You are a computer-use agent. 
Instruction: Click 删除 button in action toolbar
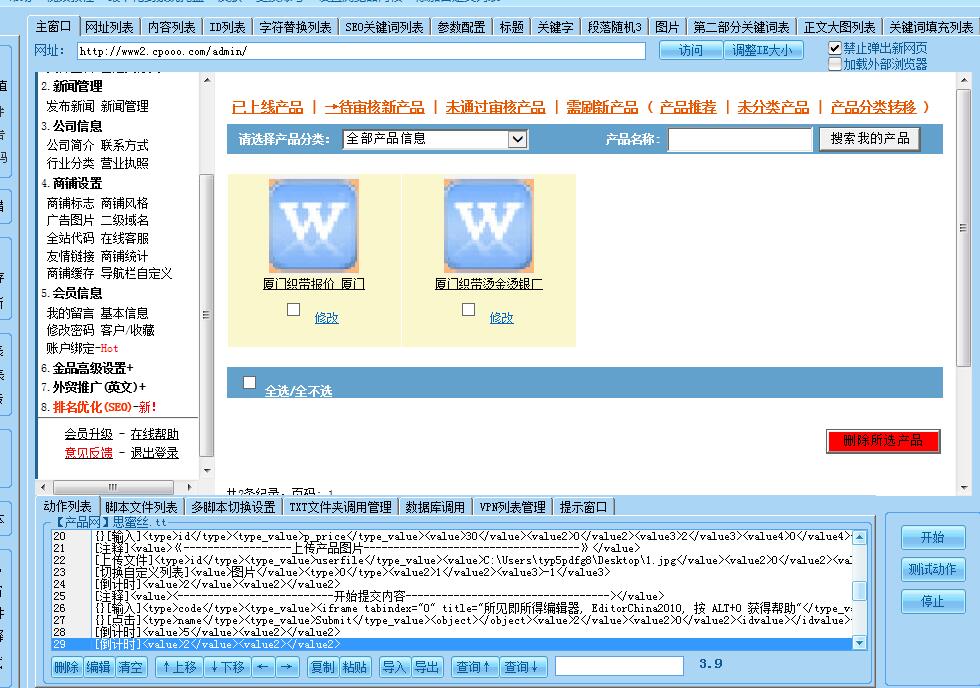click(x=66, y=667)
